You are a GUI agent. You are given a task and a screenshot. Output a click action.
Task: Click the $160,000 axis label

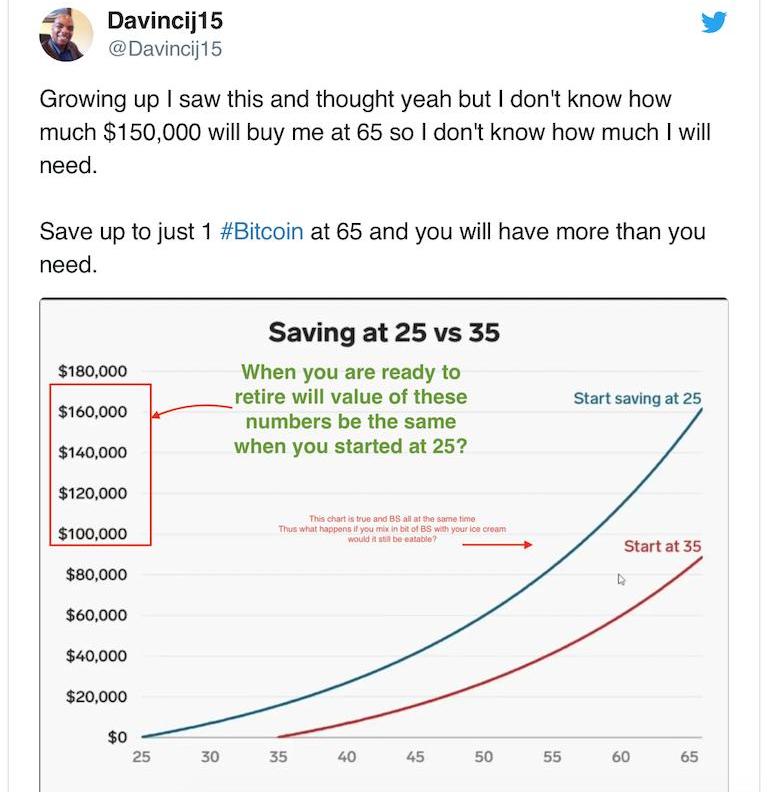92,412
